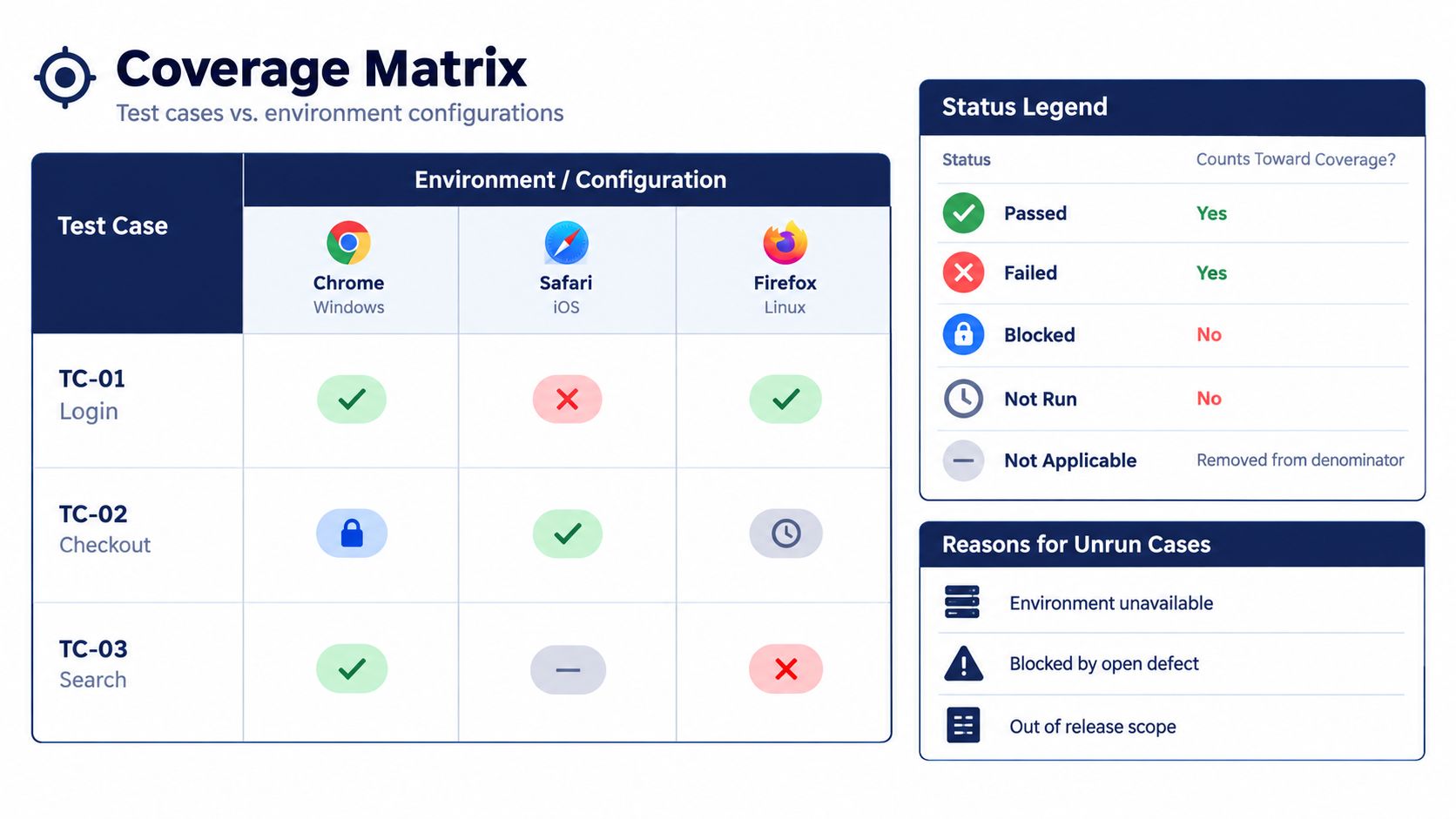Viewport: 1456px width, 819px height.
Task: Click the Removed from denominator text
Action: (1300, 460)
